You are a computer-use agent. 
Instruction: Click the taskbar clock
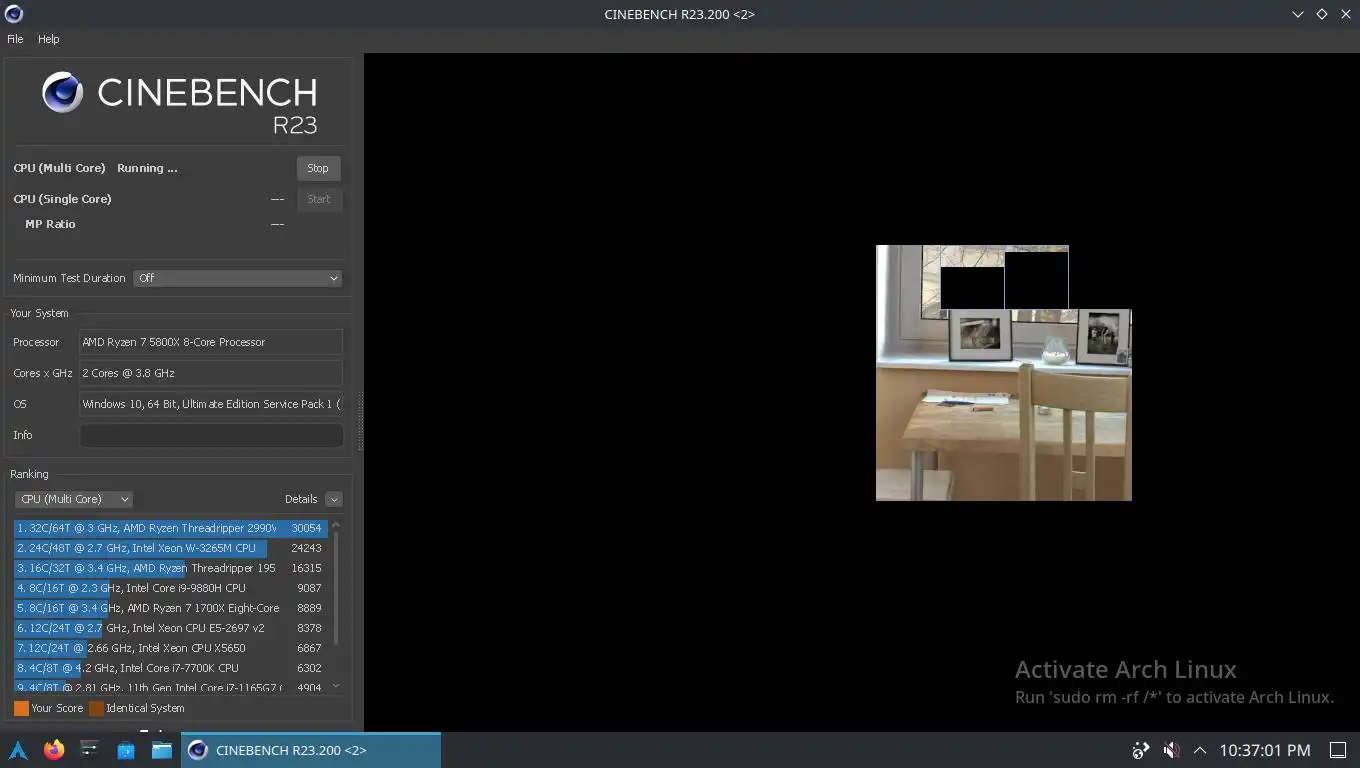(x=1265, y=750)
